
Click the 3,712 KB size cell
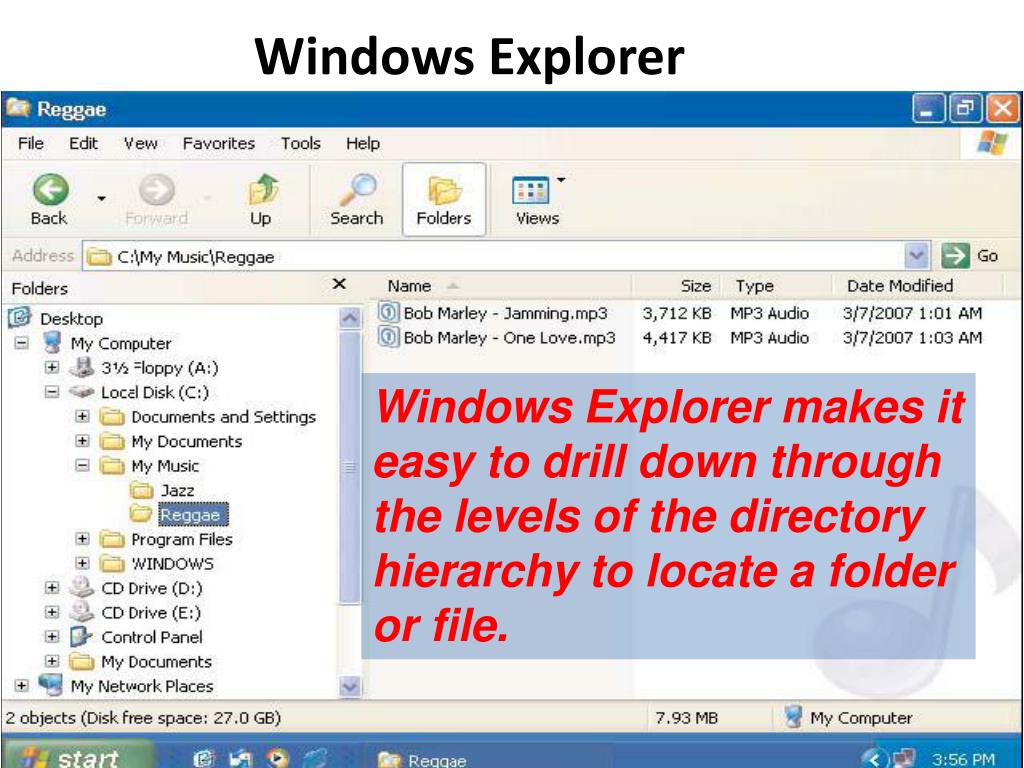click(677, 313)
